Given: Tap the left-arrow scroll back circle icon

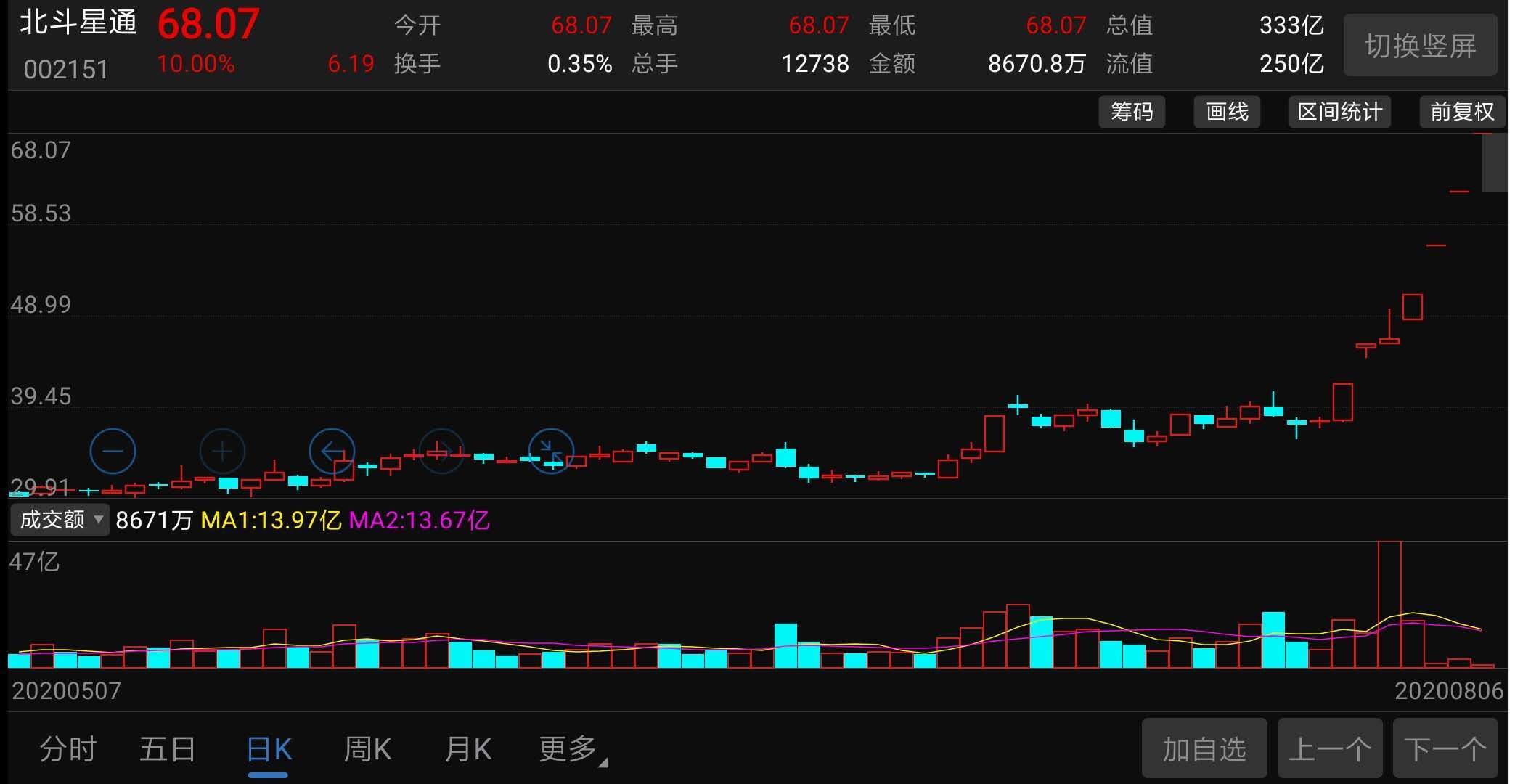Looking at the screenshot, I should pyautogui.click(x=332, y=452).
